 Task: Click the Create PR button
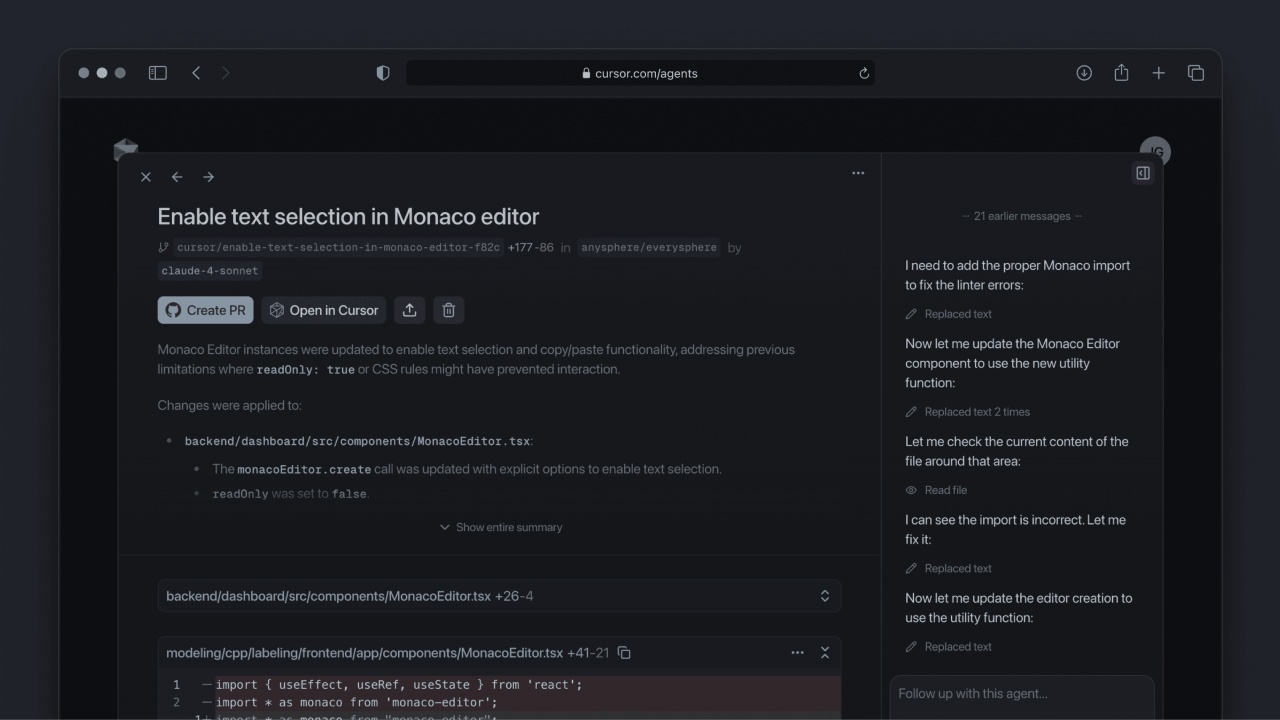pos(205,310)
